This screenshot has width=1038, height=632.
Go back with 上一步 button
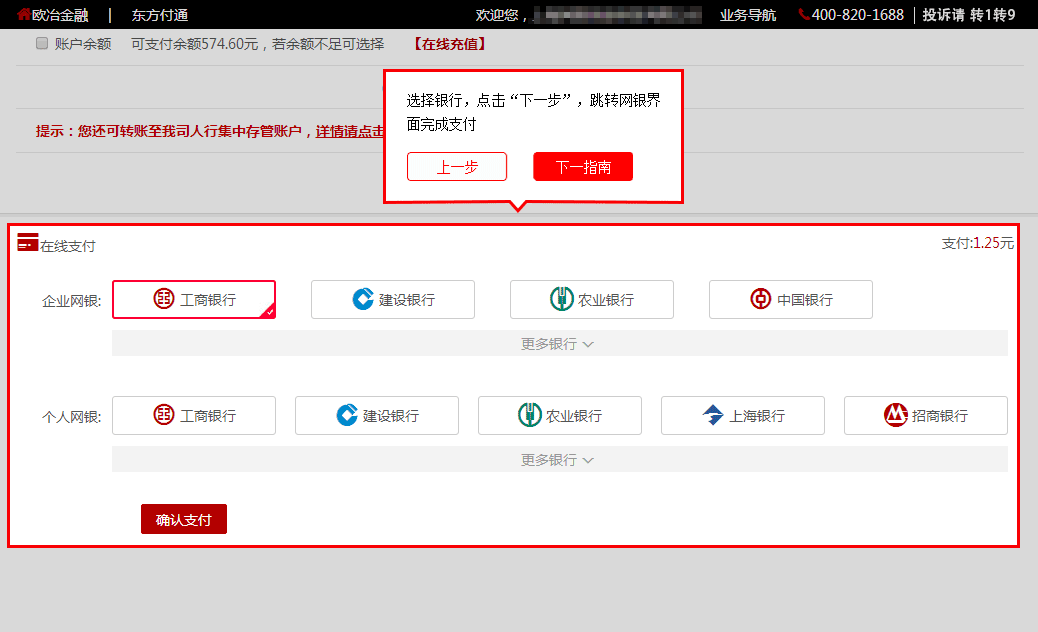point(457,167)
